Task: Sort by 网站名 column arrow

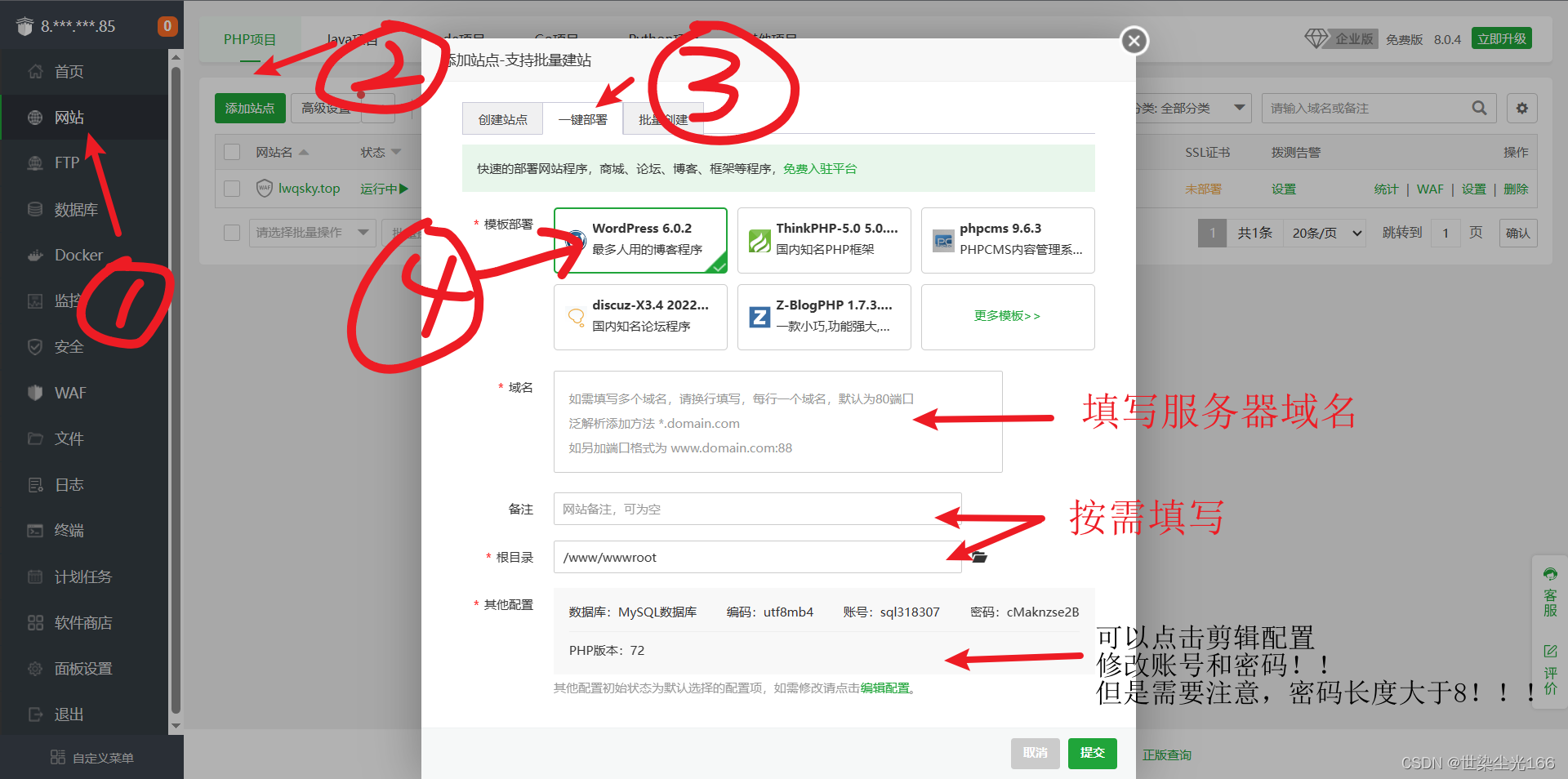Action: pos(304,153)
